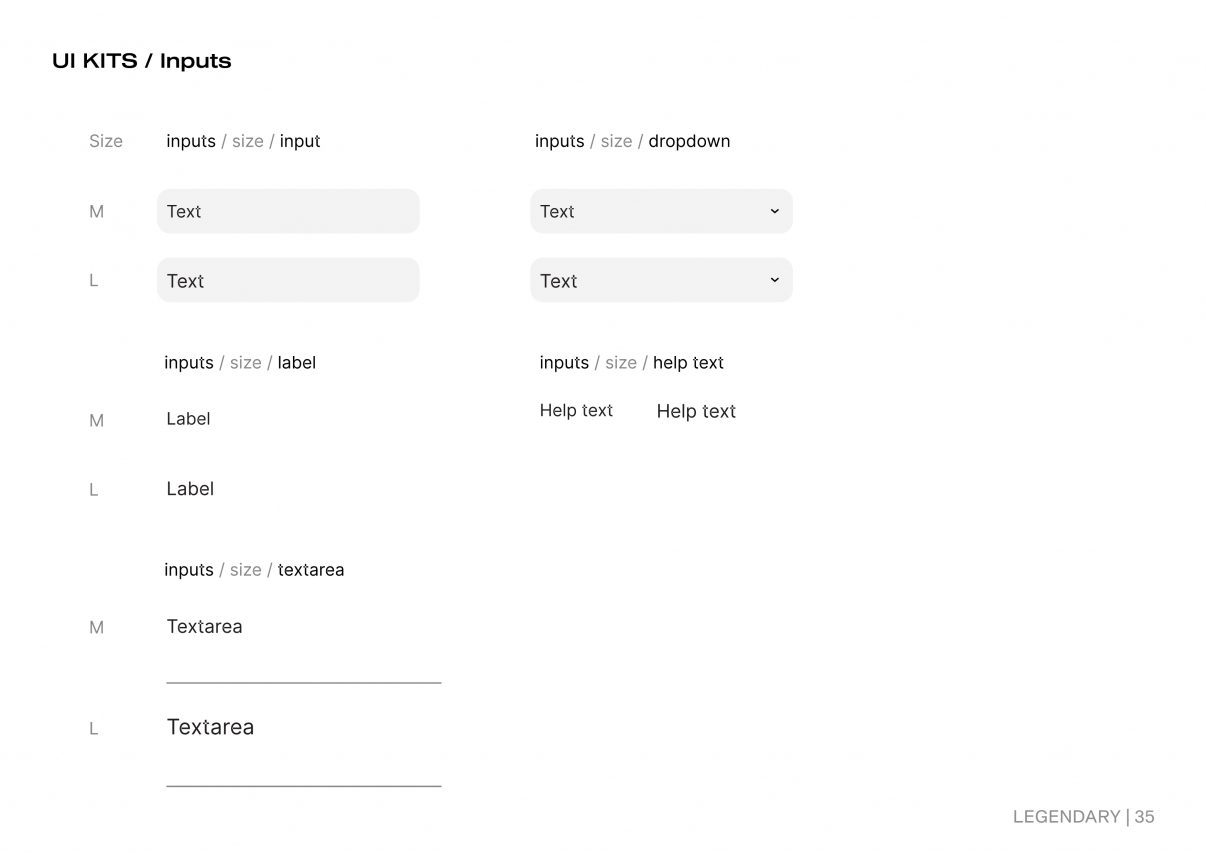
Task: Click the 'UI KITS / Inputs' page title
Action: click(142, 61)
